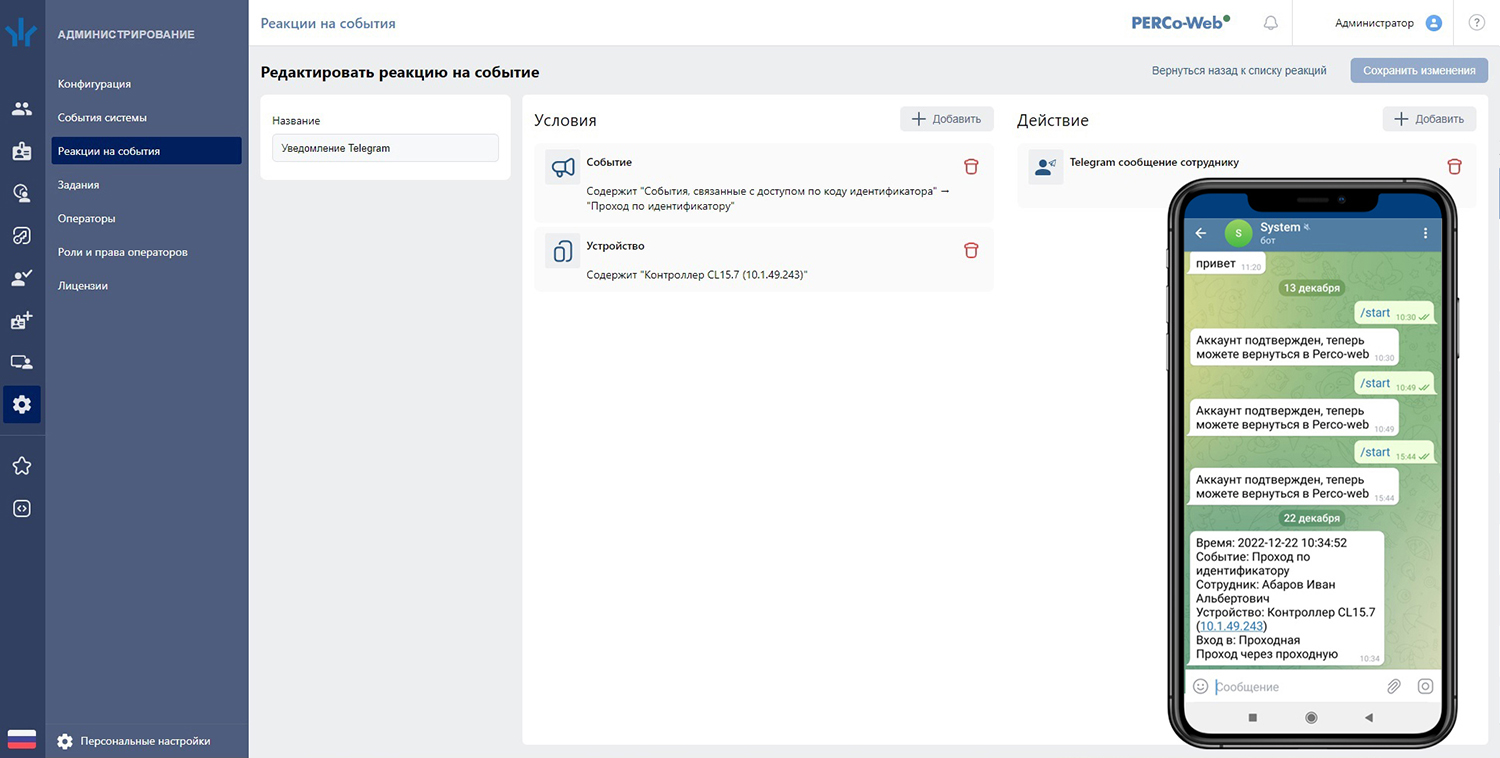Open the favorites star icon

tap(22, 466)
